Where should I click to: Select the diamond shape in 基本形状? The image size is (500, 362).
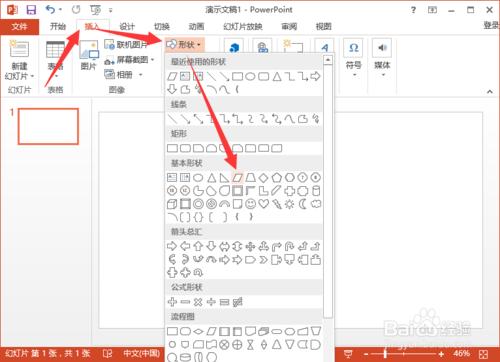[263, 178]
